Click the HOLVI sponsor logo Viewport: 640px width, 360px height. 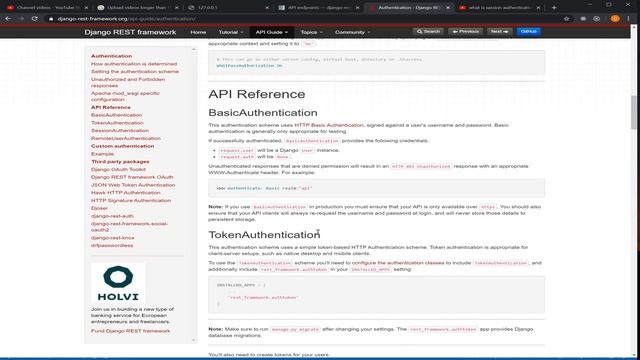[118, 283]
